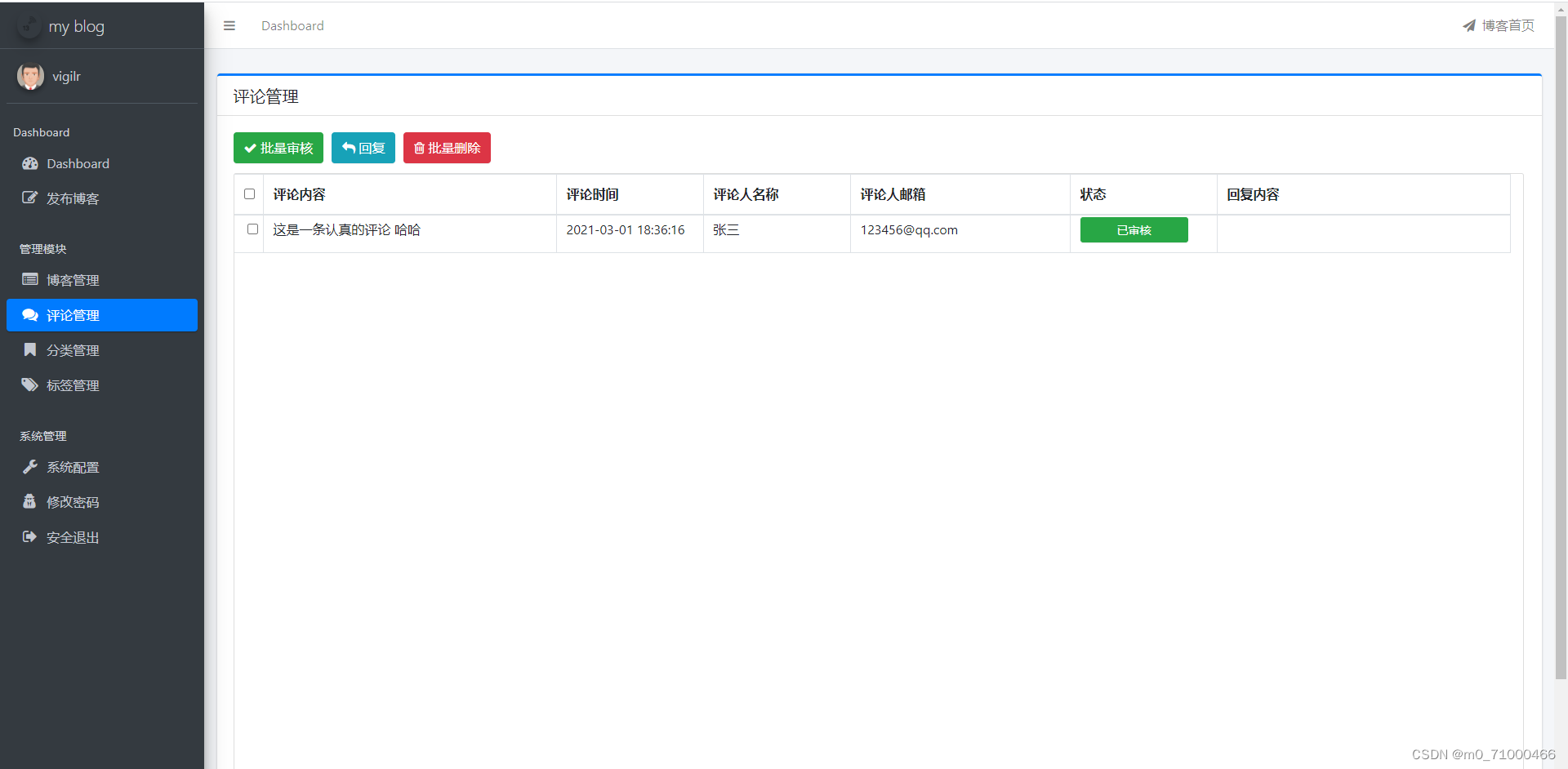Click the 发布博客 pencil icon
The height and width of the screenshot is (769, 1568).
30,198
